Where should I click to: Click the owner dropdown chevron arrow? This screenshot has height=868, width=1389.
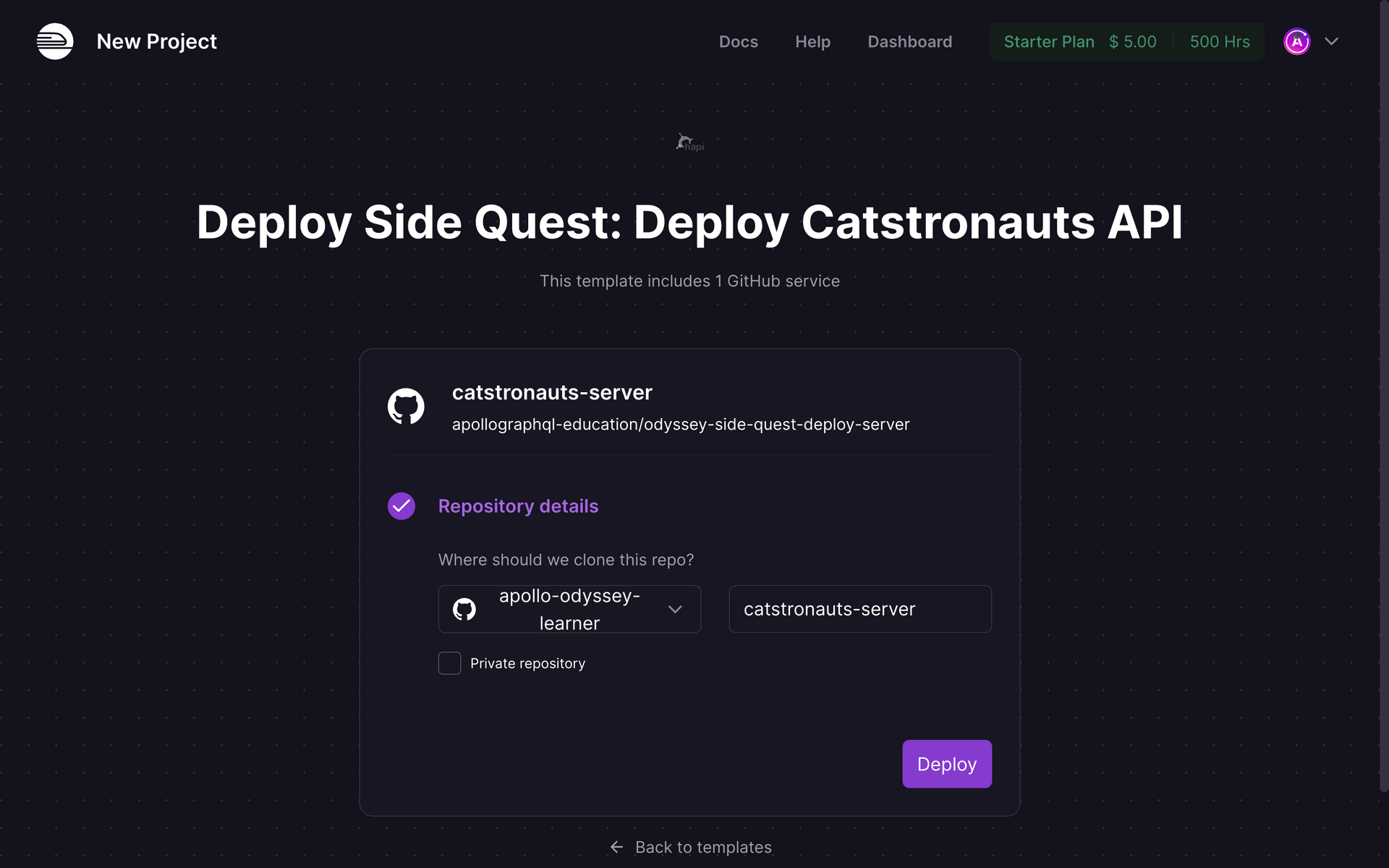[x=675, y=609]
